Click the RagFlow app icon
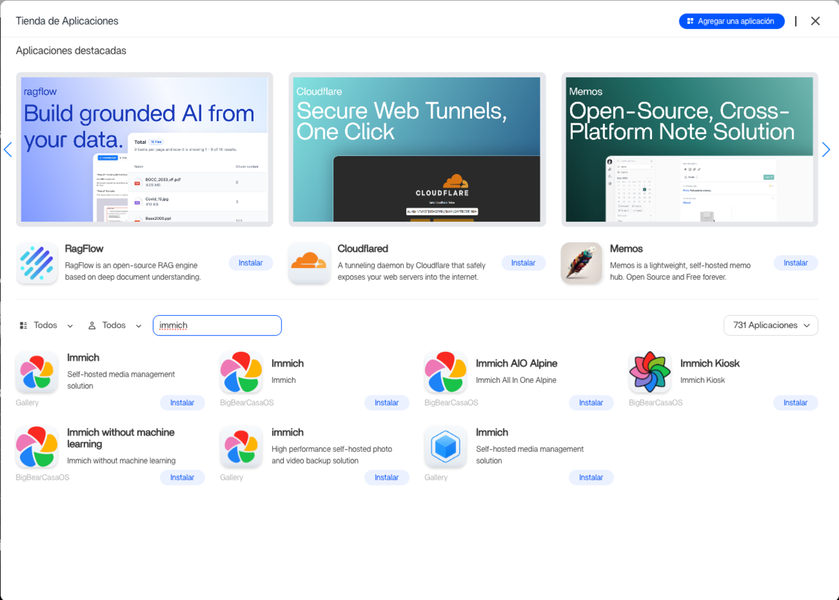Viewport: 839px width, 600px height. (x=37, y=263)
